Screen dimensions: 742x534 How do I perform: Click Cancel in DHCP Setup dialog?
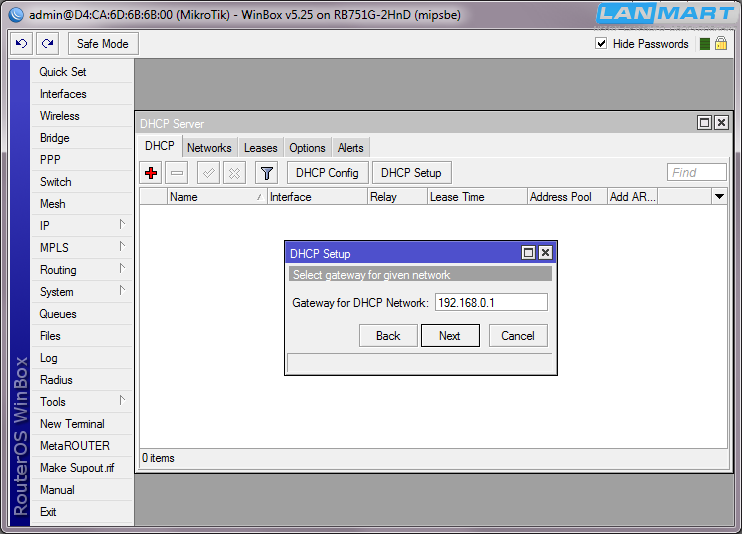[x=518, y=336]
